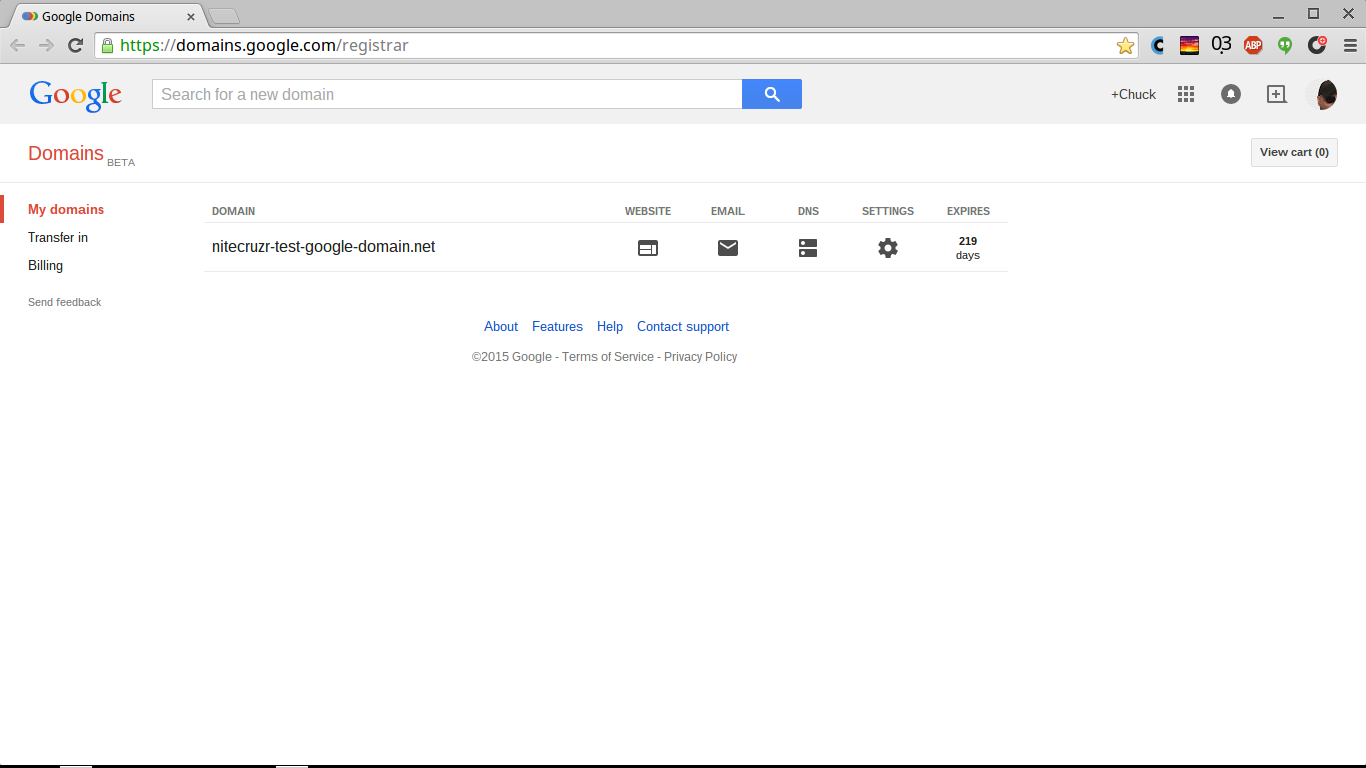Open the Hangouts extension icon

1285,45
